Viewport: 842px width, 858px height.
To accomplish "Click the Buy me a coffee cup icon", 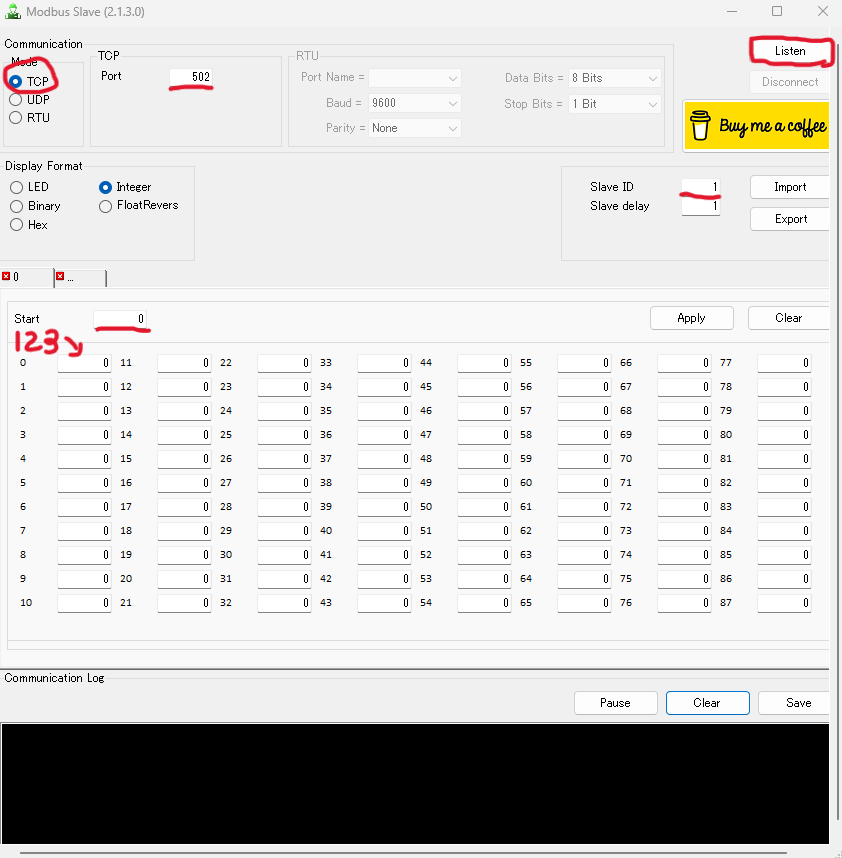I will tap(702, 127).
